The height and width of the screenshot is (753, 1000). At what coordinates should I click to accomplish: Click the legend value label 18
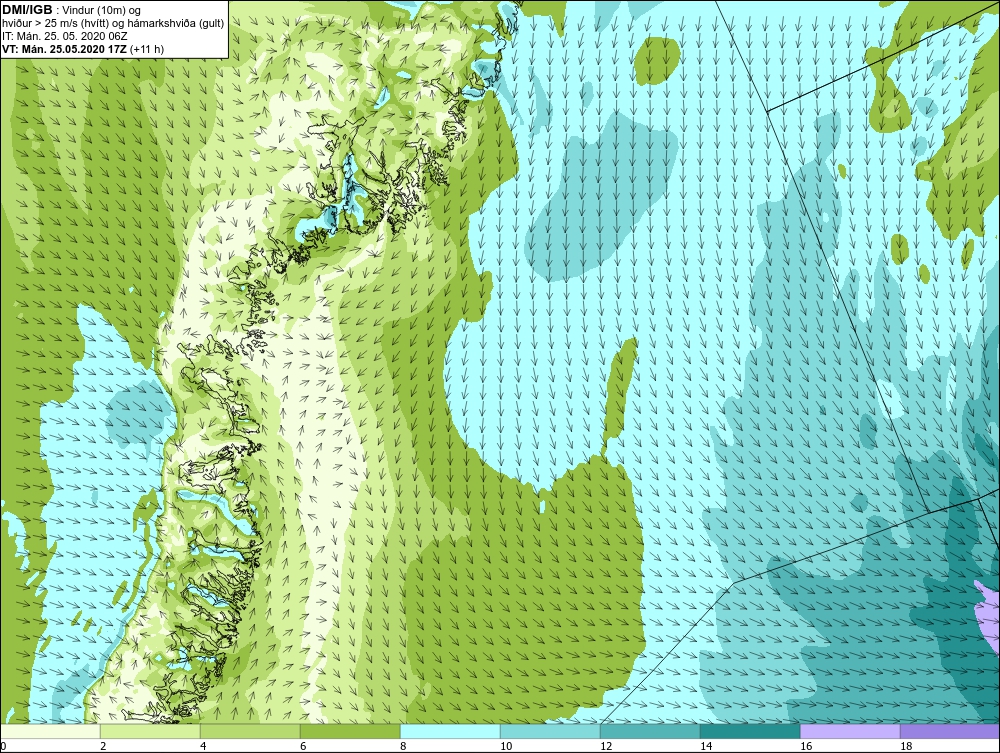point(906,746)
